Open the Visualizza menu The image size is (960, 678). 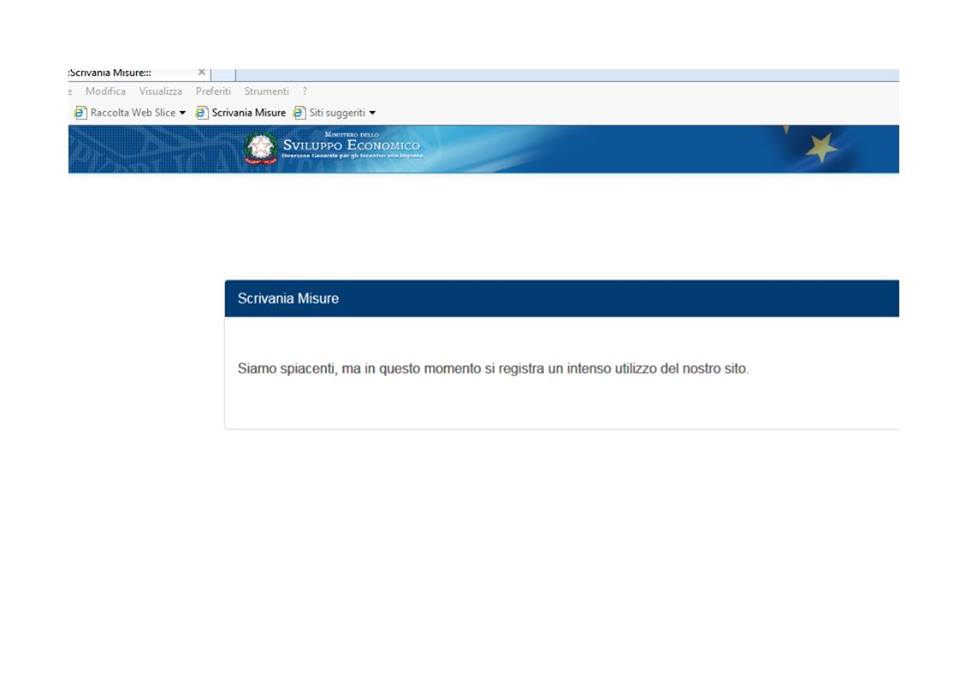[x=160, y=91]
